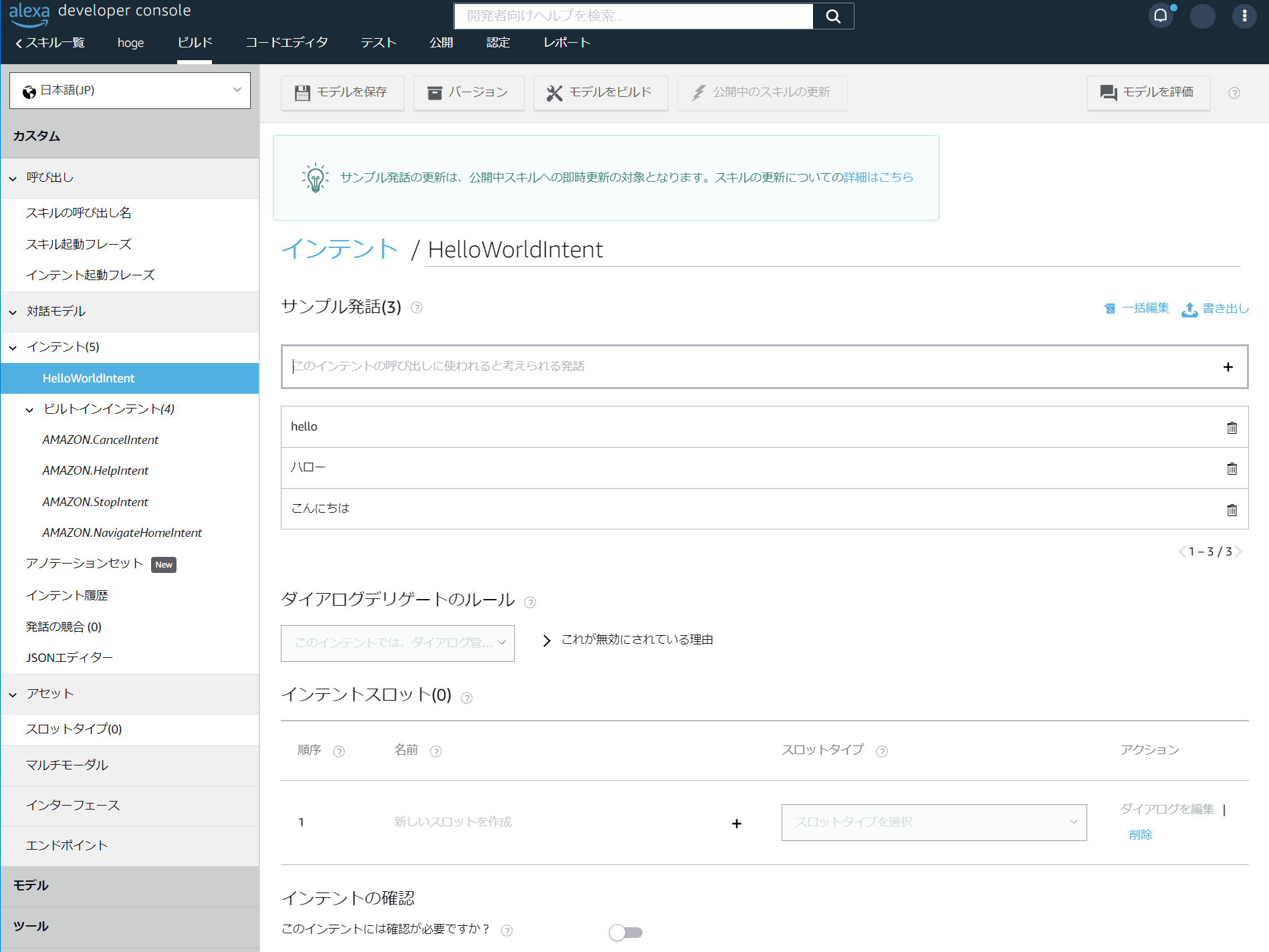
Task: Click help icon beside インテントスロット(0)
Action: tap(467, 698)
